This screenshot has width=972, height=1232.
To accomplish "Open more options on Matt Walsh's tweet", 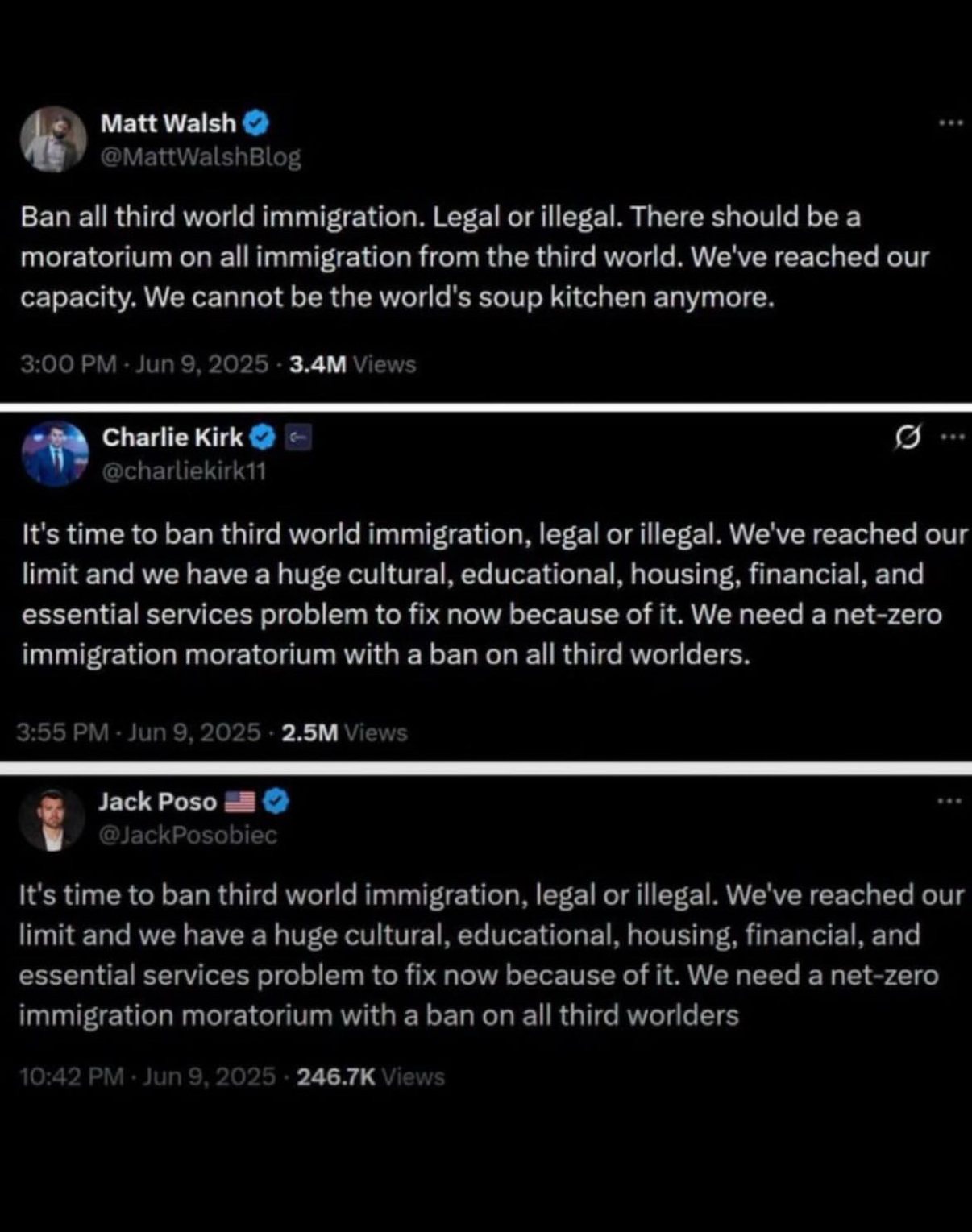I will click(x=950, y=123).
